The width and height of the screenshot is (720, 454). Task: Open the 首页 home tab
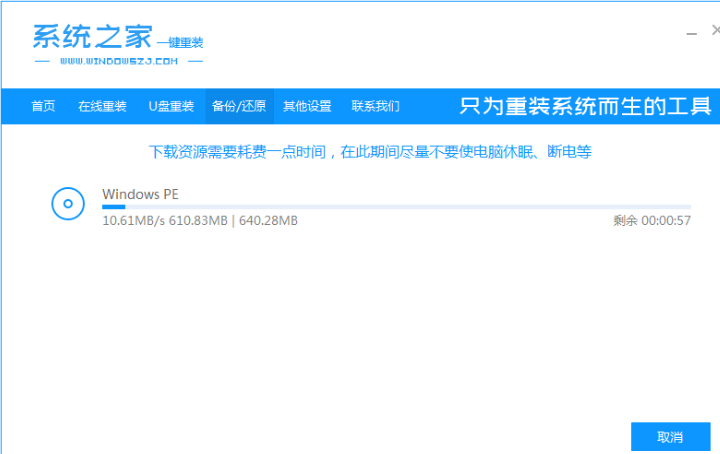tap(43, 106)
